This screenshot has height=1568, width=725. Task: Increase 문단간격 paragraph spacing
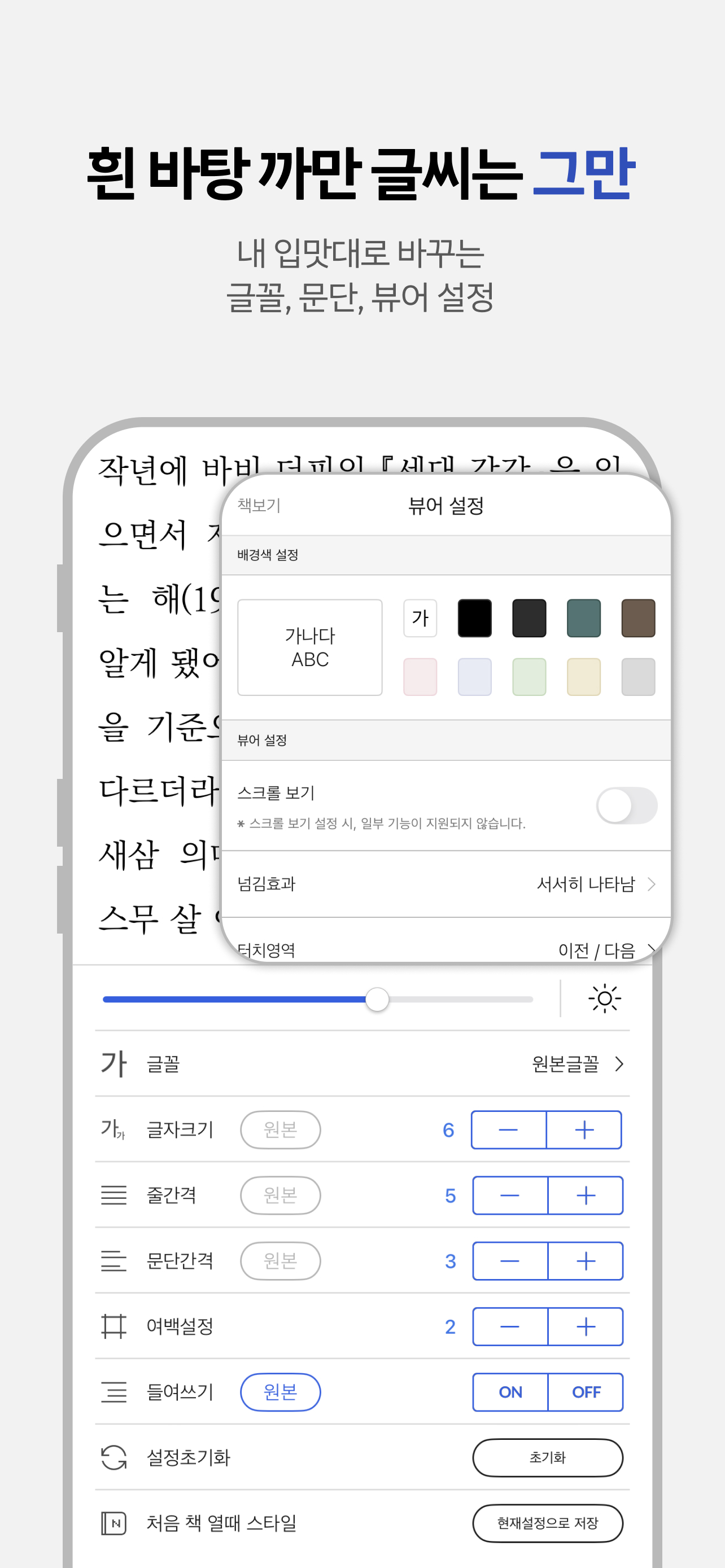point(586,1261)
